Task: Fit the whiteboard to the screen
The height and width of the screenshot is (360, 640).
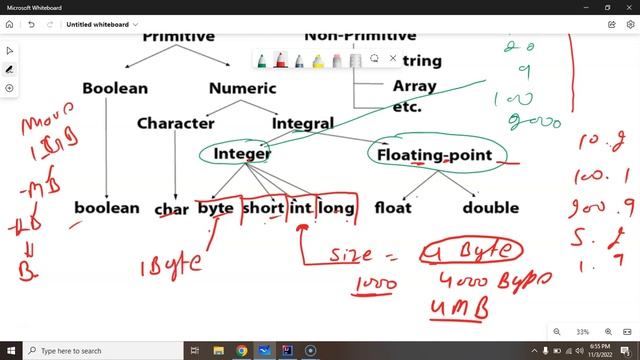Action: [x=627, y=332]
